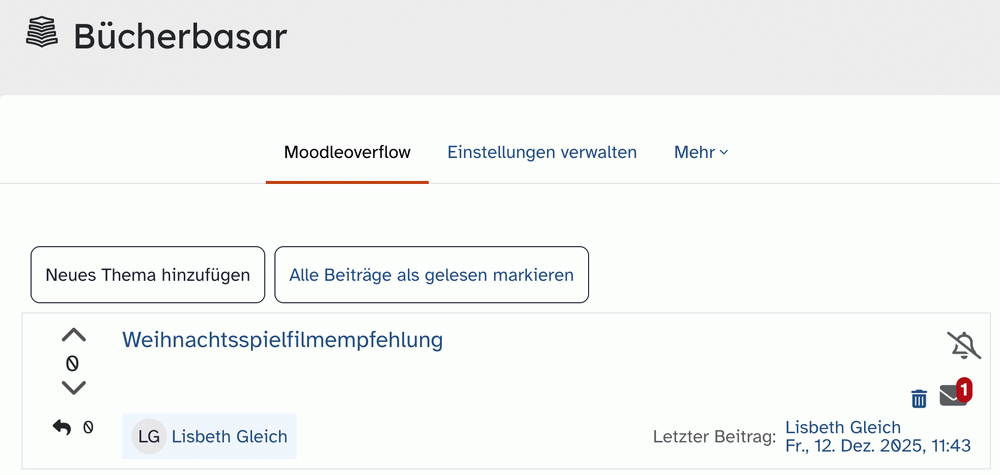Upvote the Weihnachtsspielfilmempfehlung discussion
This screenshot has width=1000, height=475.
(74, 336)
